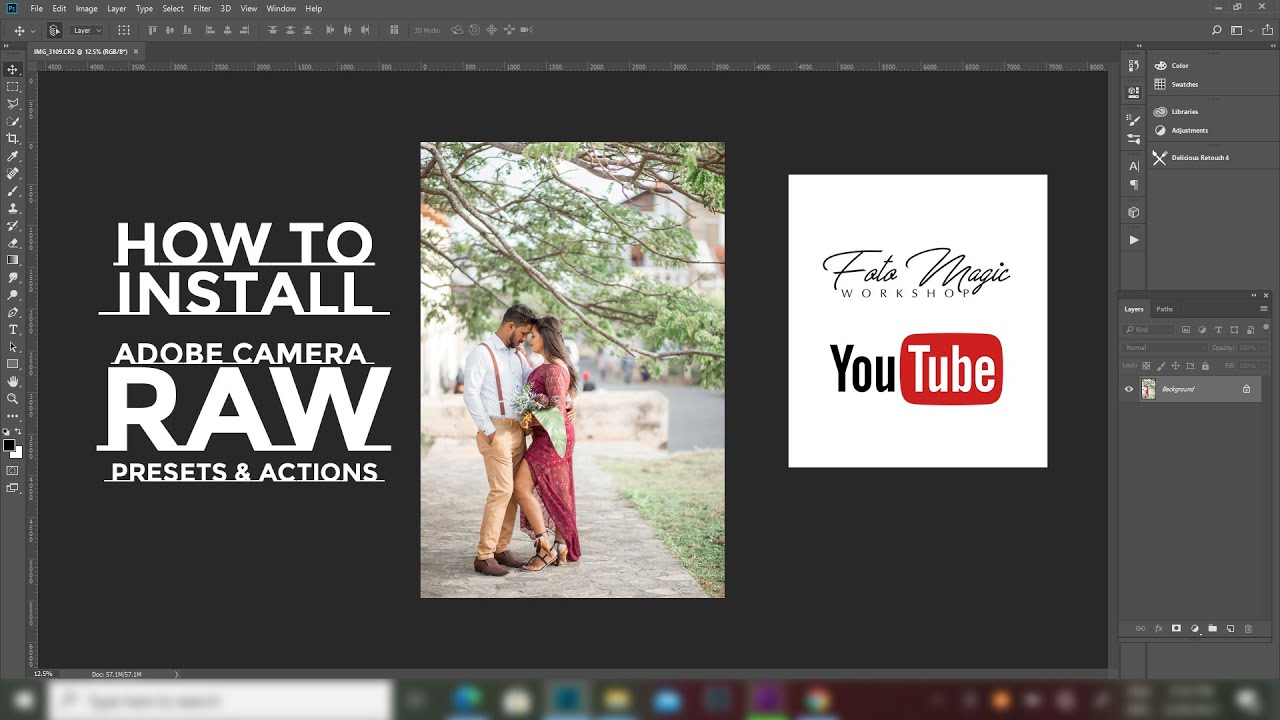Click the Search icon at top right

click(1217, 31)
